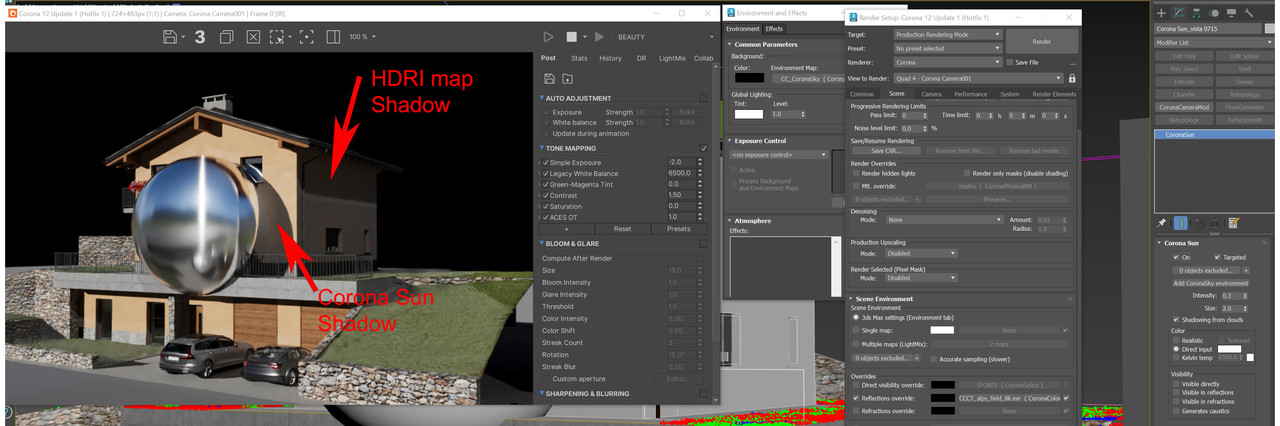Click the history number 3 toolbar icon
This screenshot has height=426, width=1280.
(200, 37)
